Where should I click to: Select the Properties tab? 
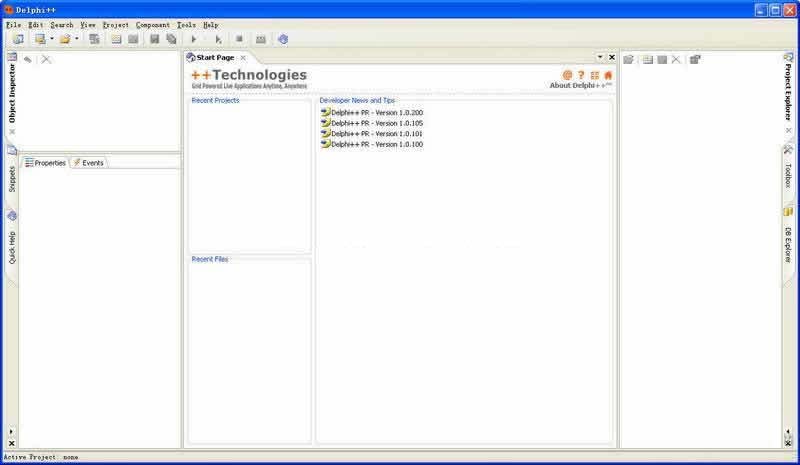click(x=45, y=163)
